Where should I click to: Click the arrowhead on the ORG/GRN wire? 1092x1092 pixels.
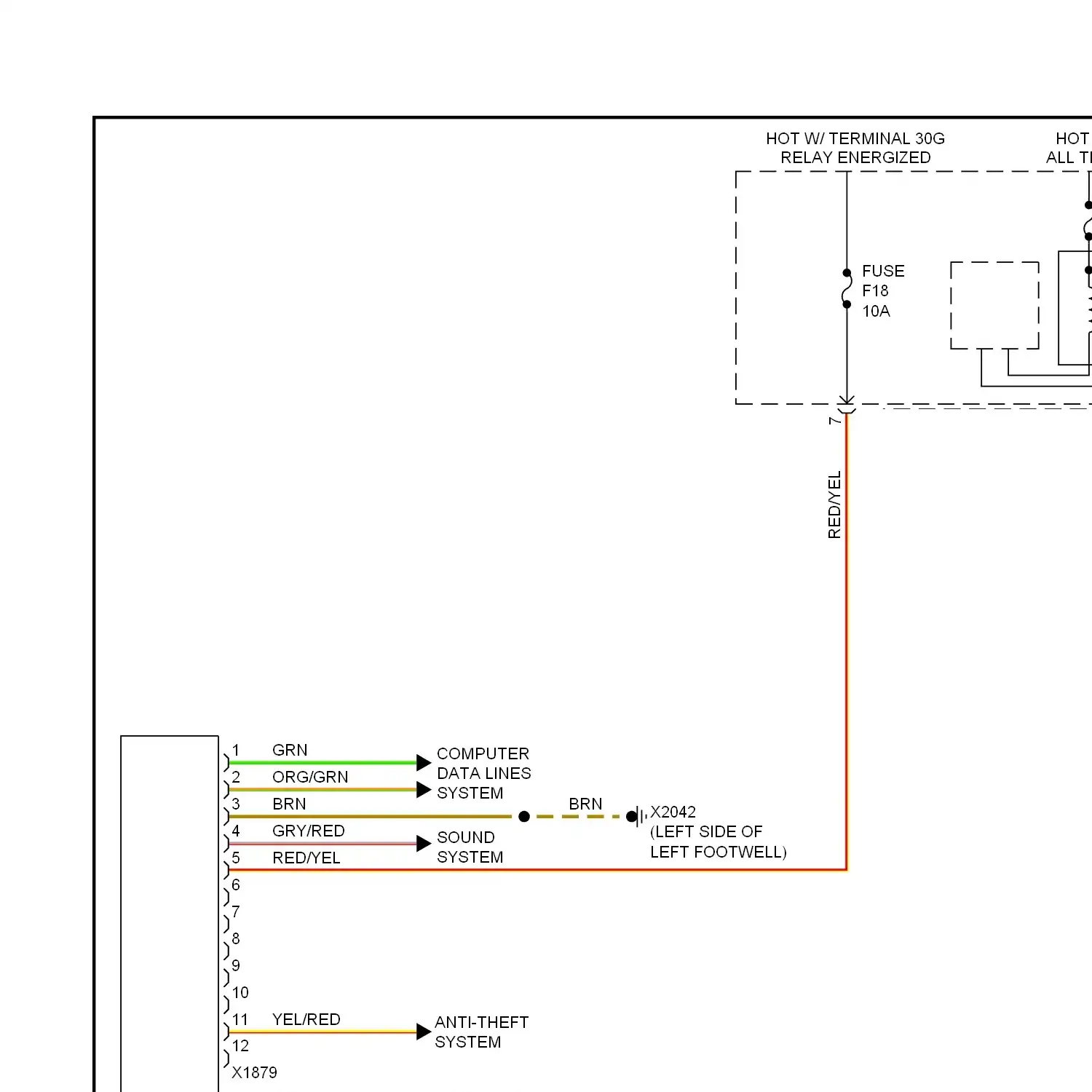pos(424,789)
